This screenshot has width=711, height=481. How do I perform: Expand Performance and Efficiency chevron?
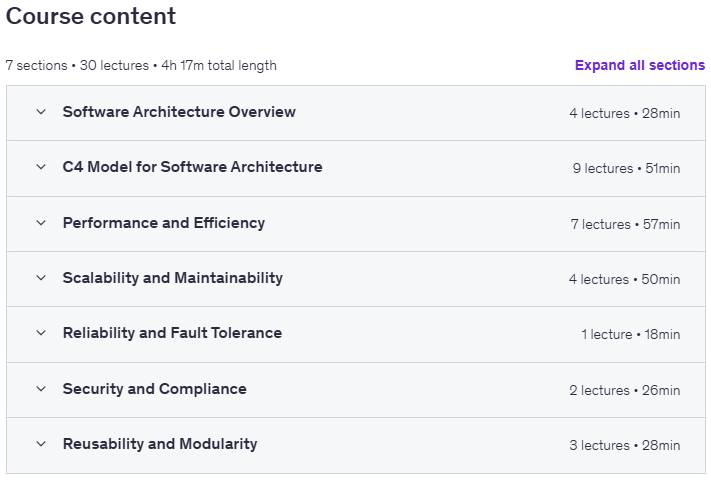pyautogui.click(x=41, y=223)
